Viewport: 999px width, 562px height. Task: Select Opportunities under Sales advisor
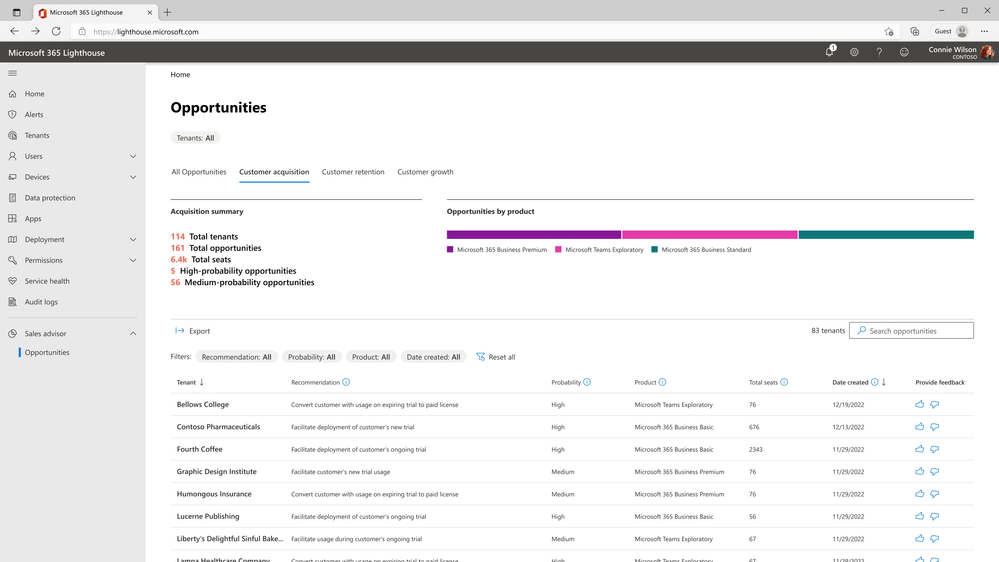(x=47, y=352)
